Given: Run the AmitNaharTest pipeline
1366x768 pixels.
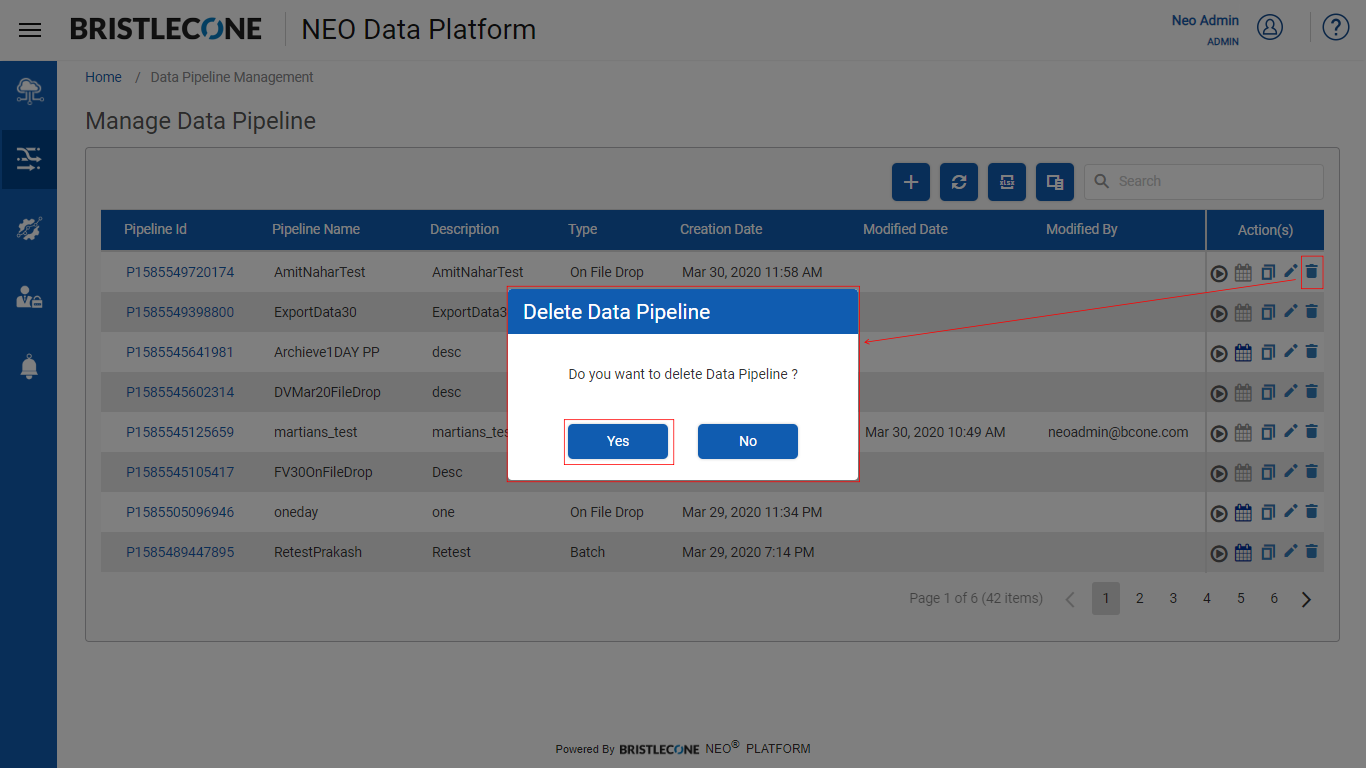Looking at the screenshot, I should coord(1219,273).
